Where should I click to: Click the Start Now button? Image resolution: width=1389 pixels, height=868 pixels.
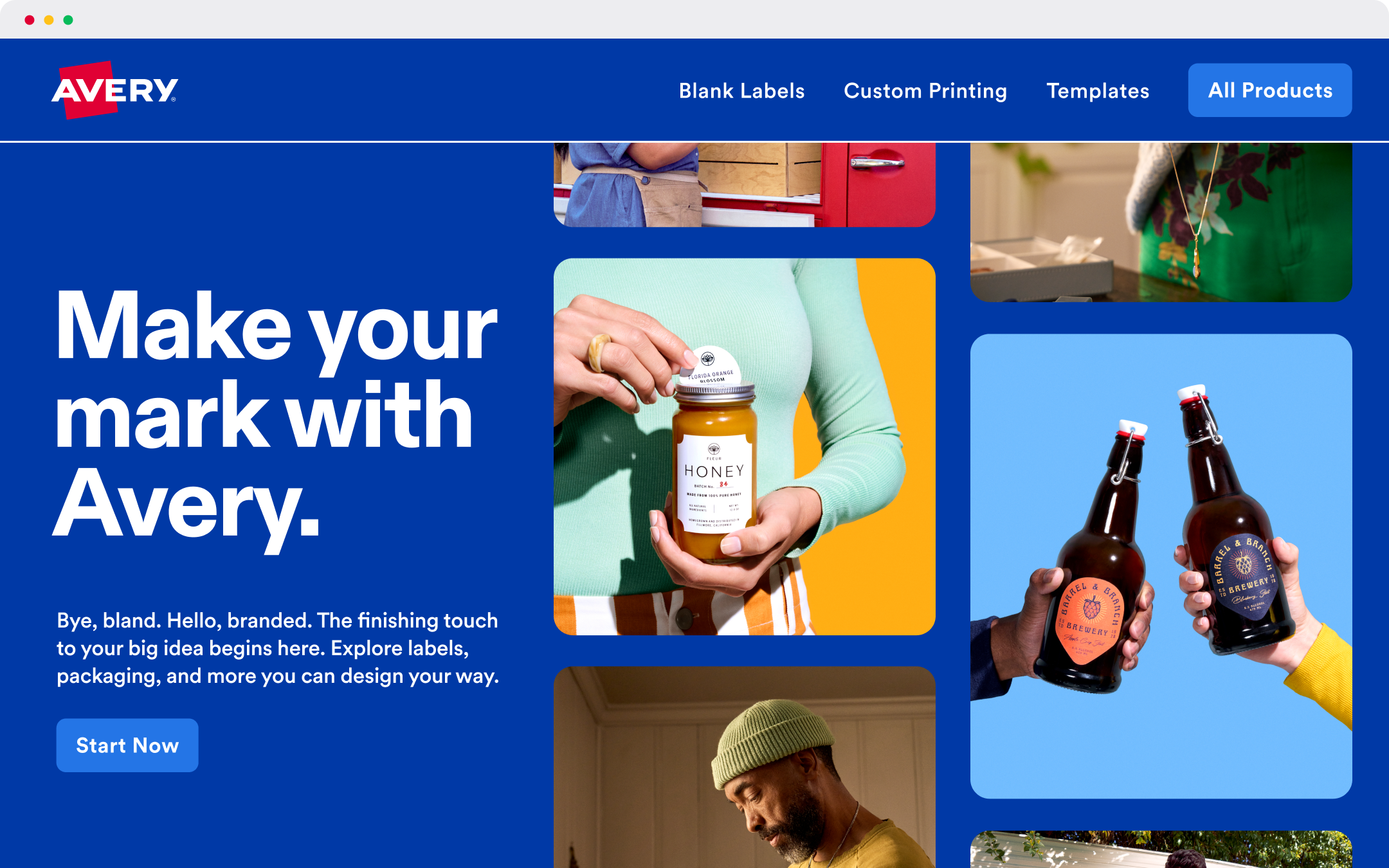point(127,745)
